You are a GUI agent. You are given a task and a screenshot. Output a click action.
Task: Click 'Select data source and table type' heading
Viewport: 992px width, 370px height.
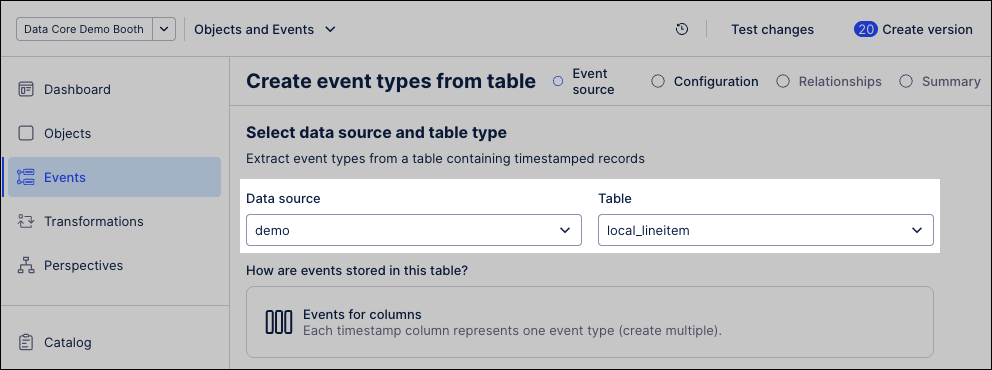pos(376,133)
